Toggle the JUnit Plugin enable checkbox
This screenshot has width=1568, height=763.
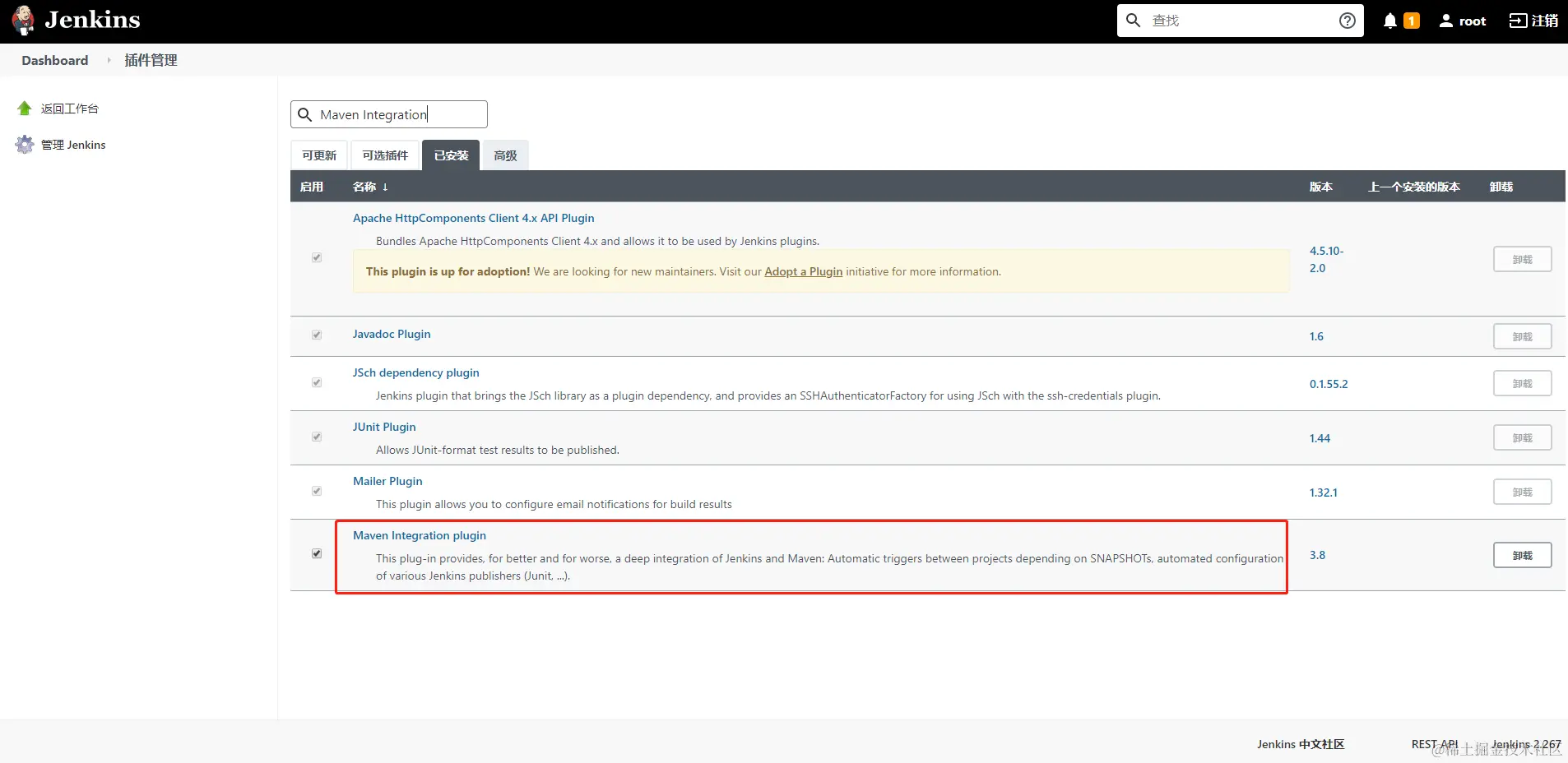(x=317, y=437)
